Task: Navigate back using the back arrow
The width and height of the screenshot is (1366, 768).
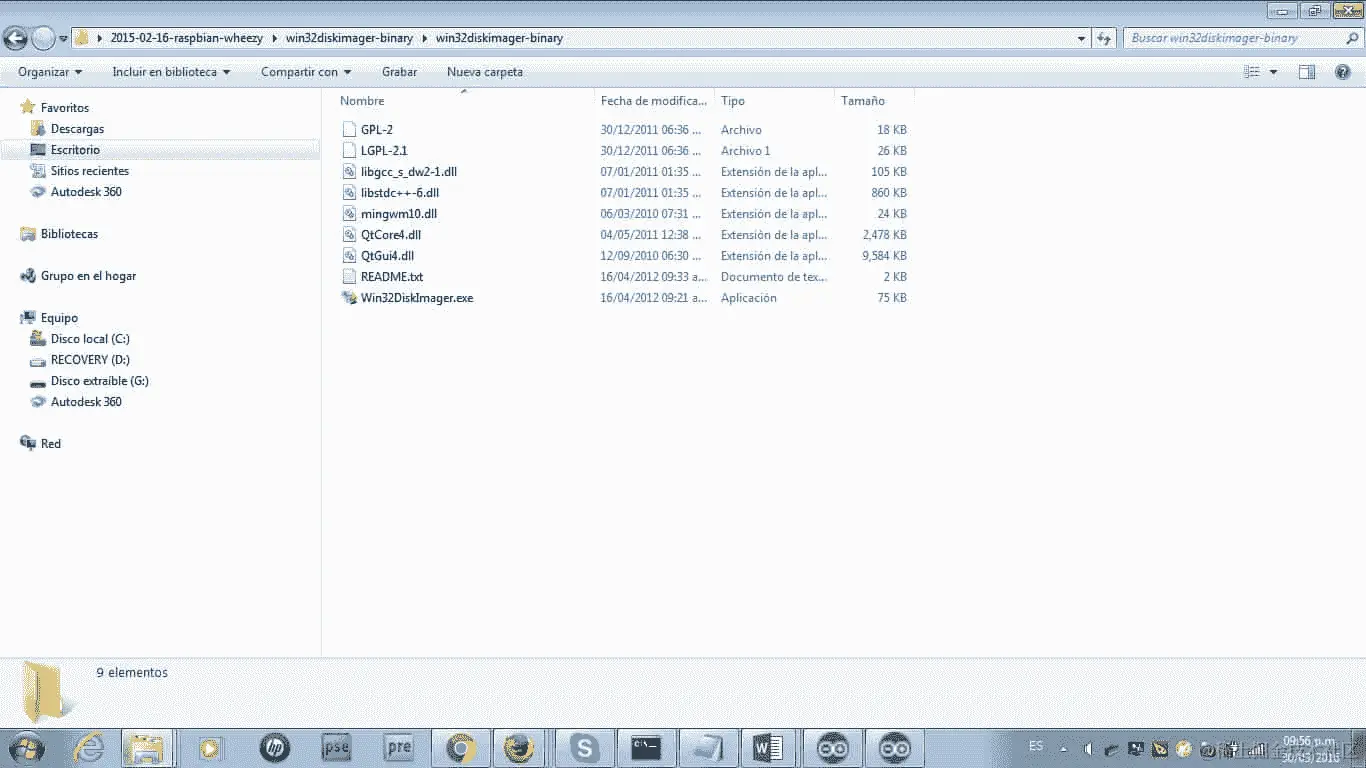Action: coord(16,37)
